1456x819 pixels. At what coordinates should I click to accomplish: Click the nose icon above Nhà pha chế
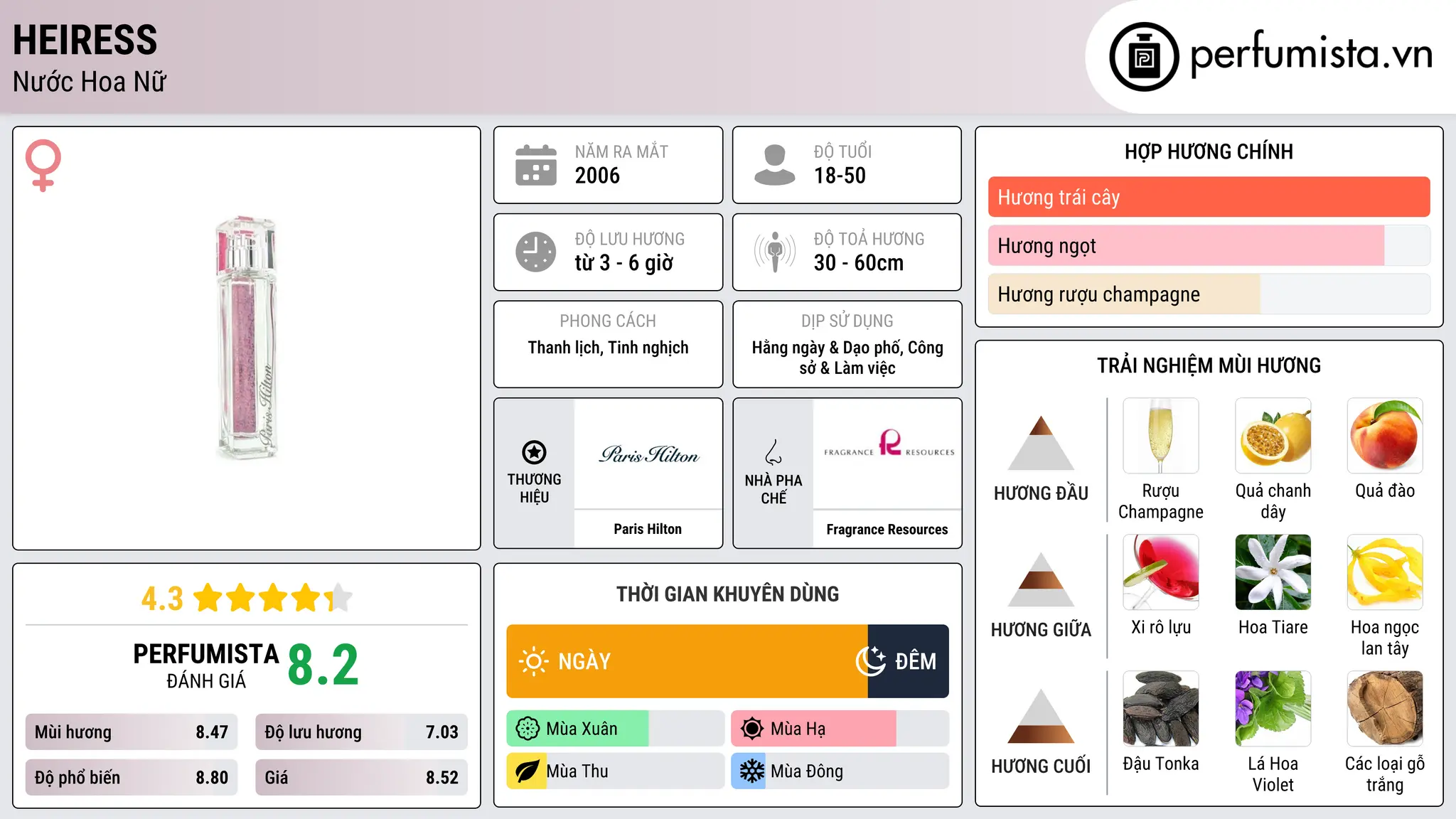[773, 452]
